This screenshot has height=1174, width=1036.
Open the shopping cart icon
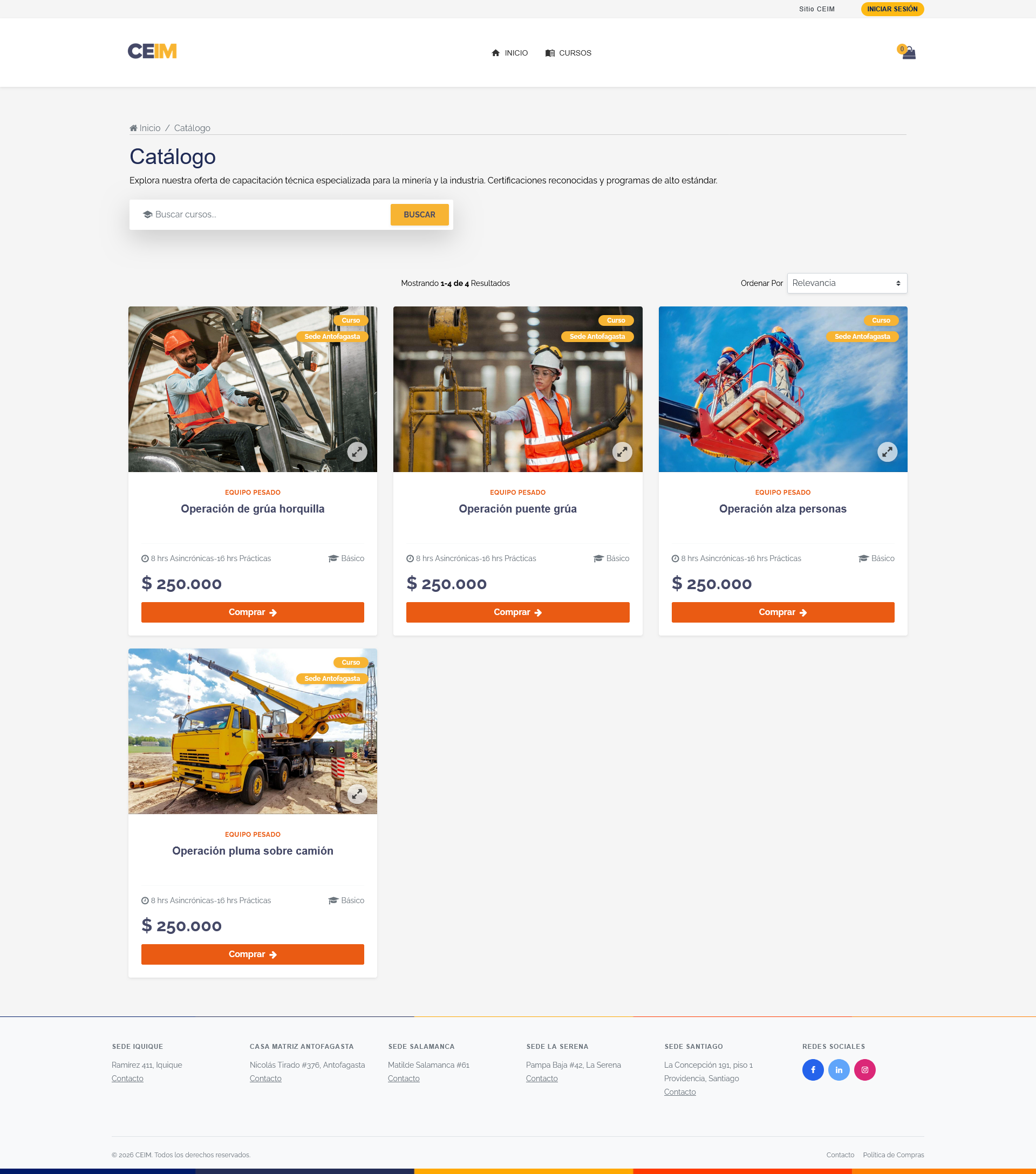pos(909,53)
